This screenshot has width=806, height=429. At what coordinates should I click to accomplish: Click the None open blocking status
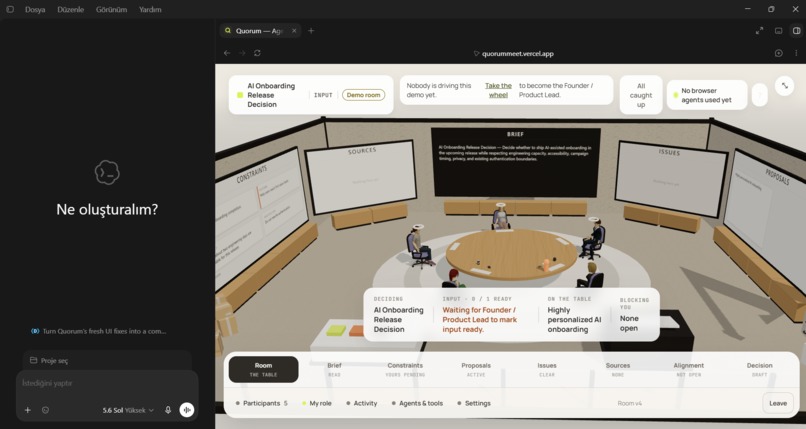(629, 323)
